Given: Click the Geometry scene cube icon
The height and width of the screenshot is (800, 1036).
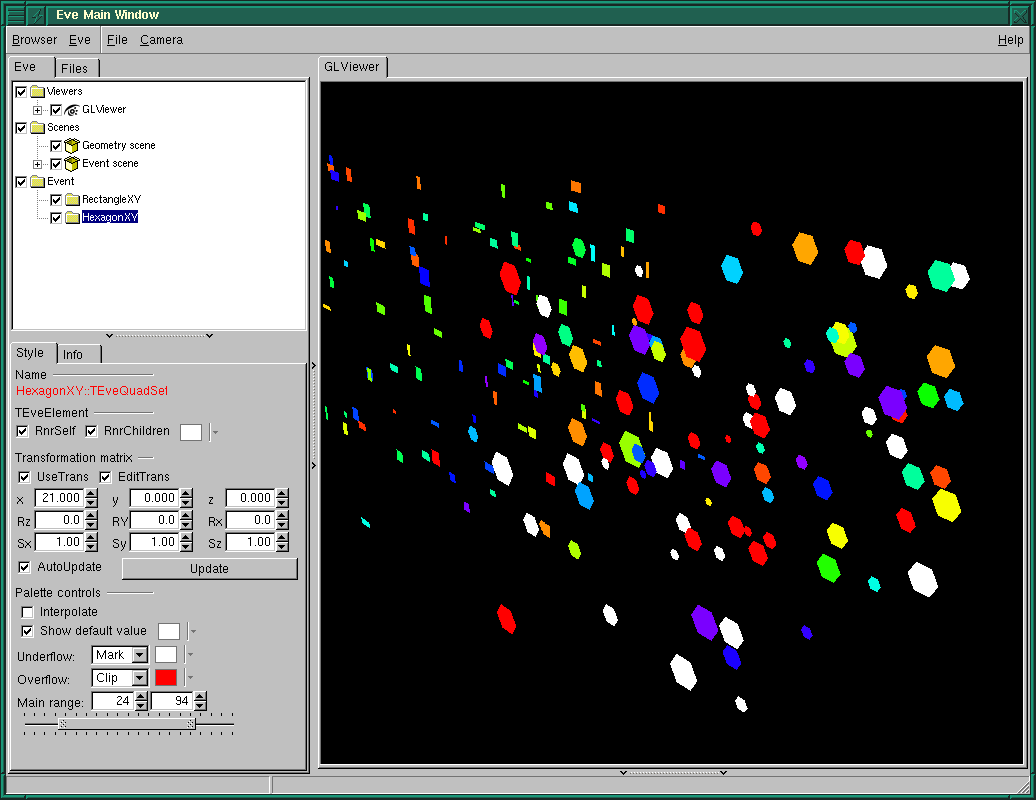Looking at the screenshot, I should pyautogui.click(x=72, y=146).
